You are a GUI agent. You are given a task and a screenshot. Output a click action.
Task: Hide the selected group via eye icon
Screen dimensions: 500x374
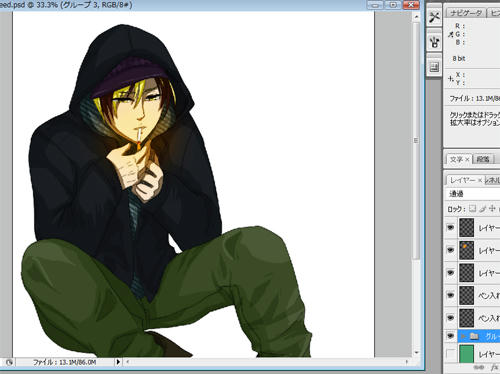pos(450,336)
